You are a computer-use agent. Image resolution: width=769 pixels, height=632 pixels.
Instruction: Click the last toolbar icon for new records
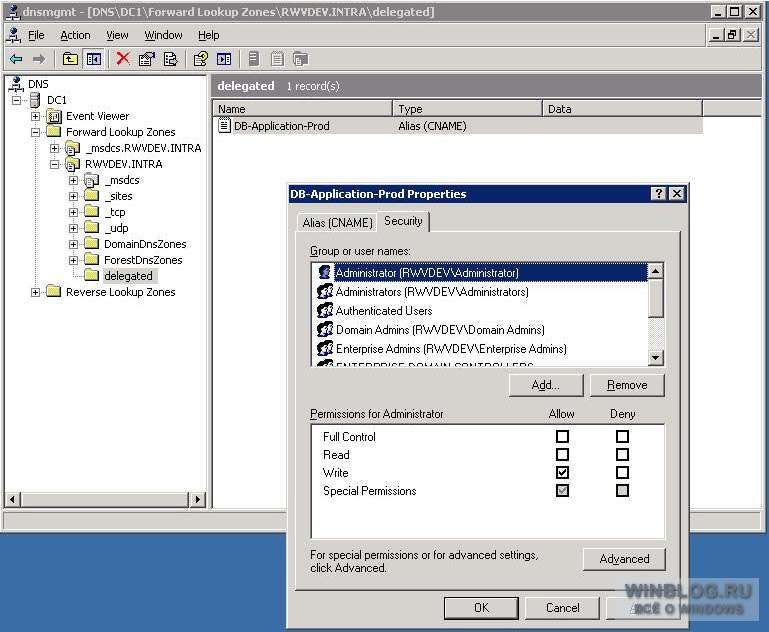pyautogui.click(x=300, y=59)
